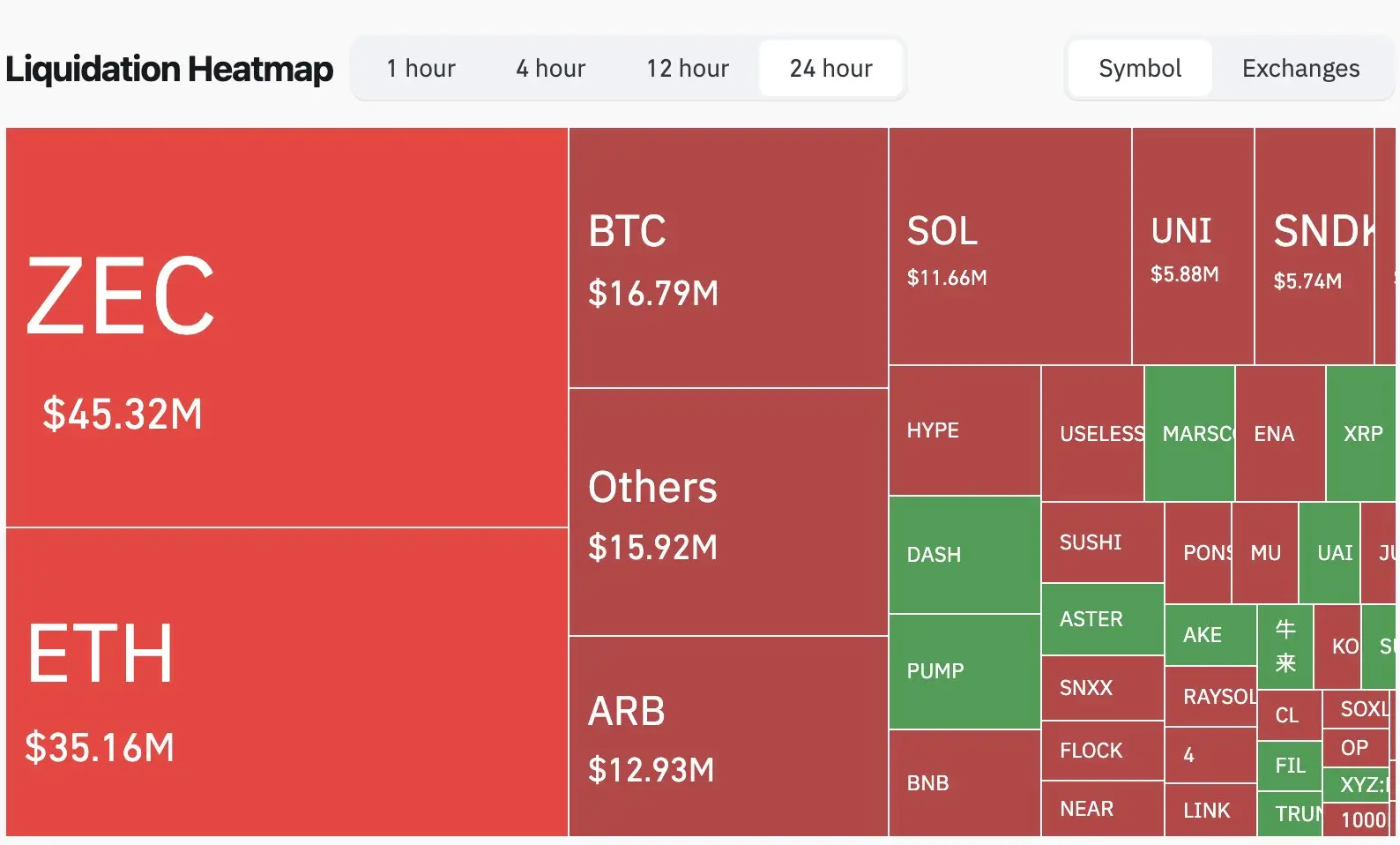Select the 4 hour timeframe

point(550,69)
